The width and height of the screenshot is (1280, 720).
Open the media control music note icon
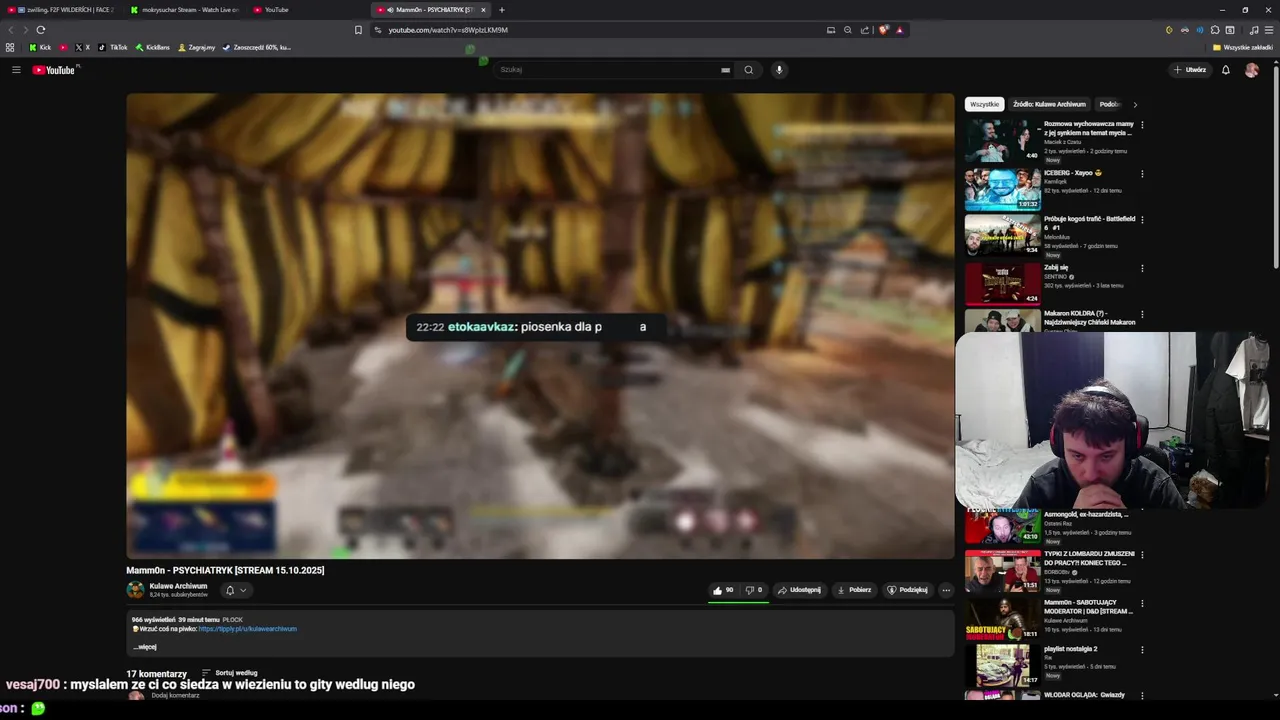(x=1254, y=30)
